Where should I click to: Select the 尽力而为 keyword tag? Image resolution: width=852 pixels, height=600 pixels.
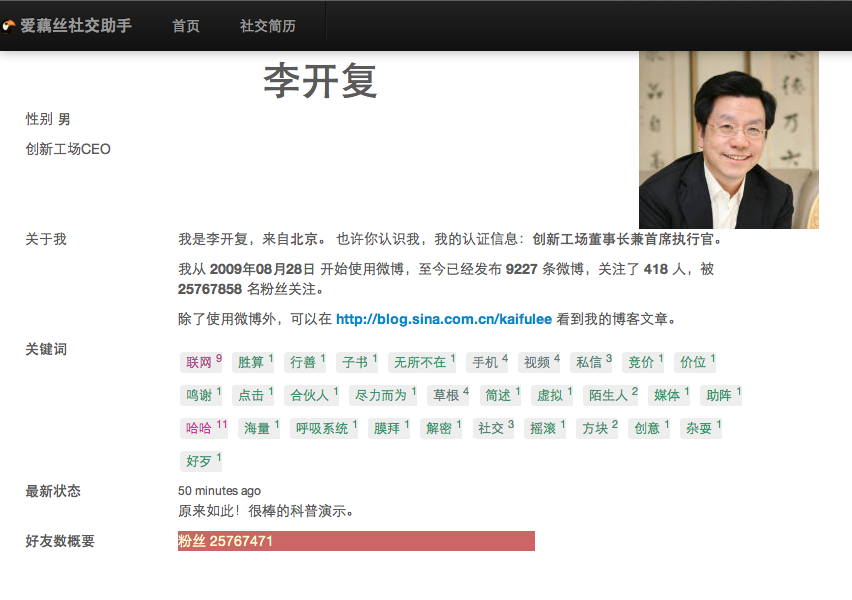click(x=383, y=395)
